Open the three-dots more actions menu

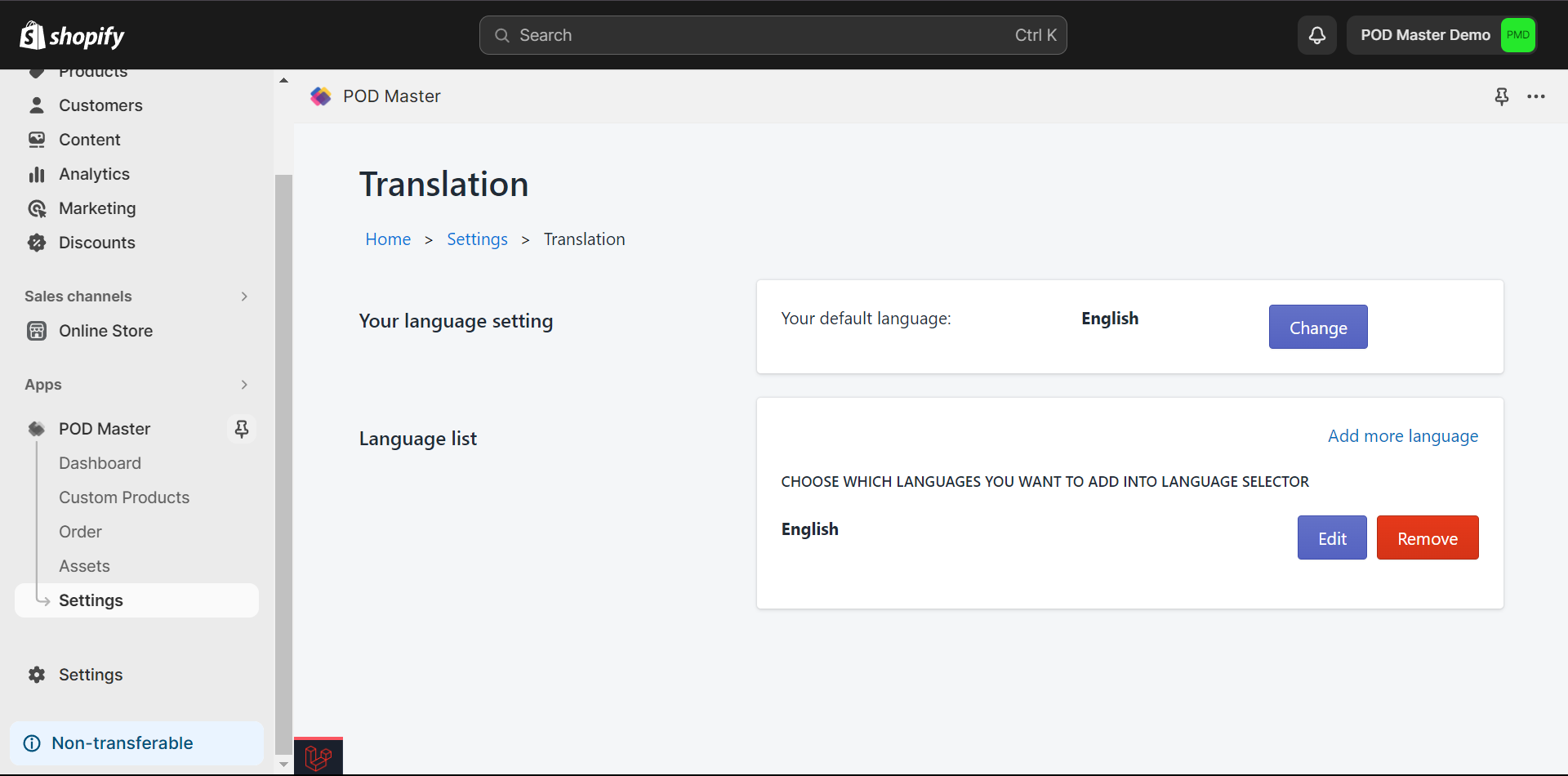[x=1536, y=96]
